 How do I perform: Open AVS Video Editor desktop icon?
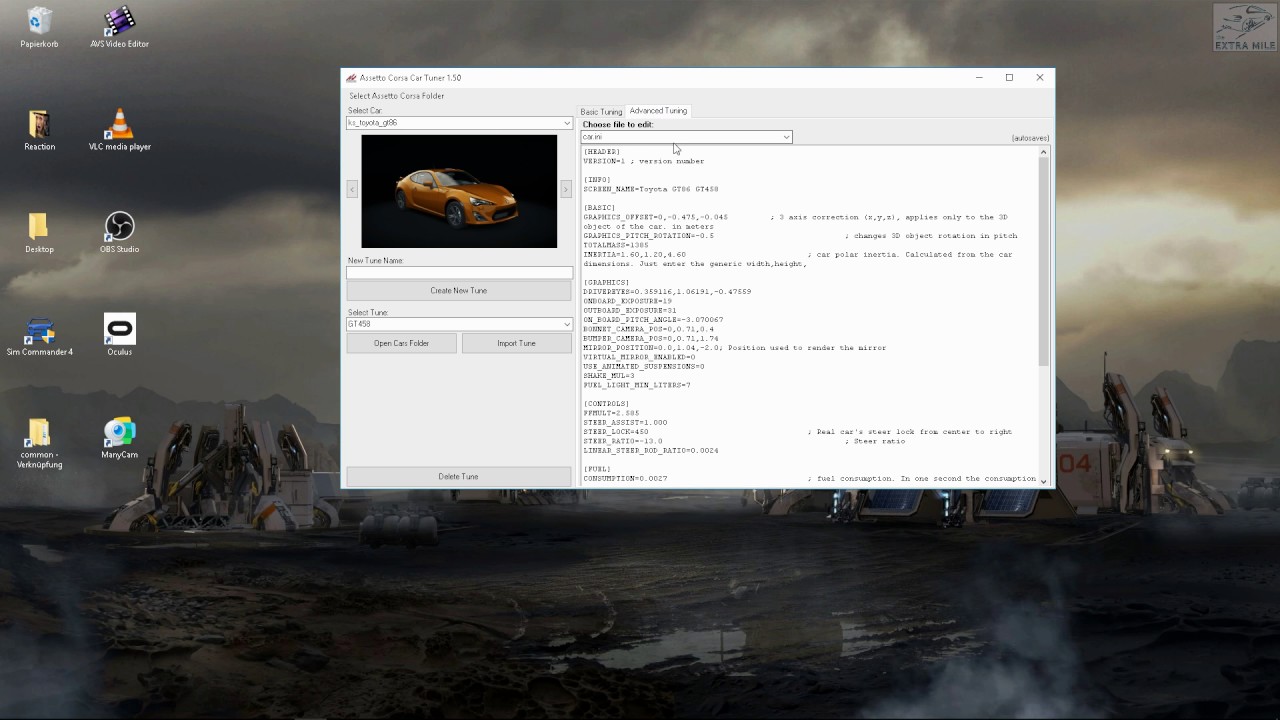(x=119, y=27)
